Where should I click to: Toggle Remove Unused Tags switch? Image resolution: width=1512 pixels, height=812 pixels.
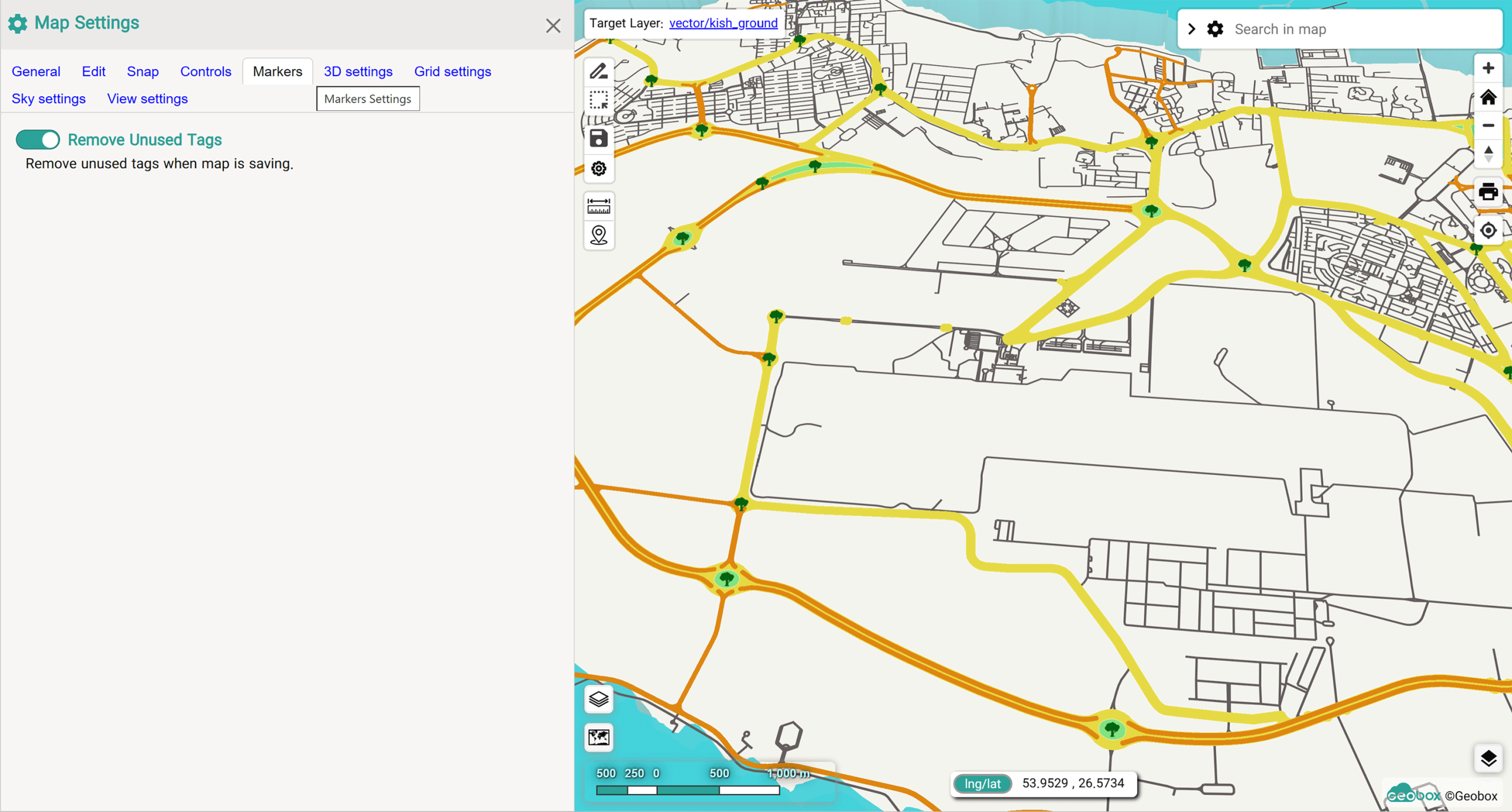pyautogui.click(x=38, y=140)
